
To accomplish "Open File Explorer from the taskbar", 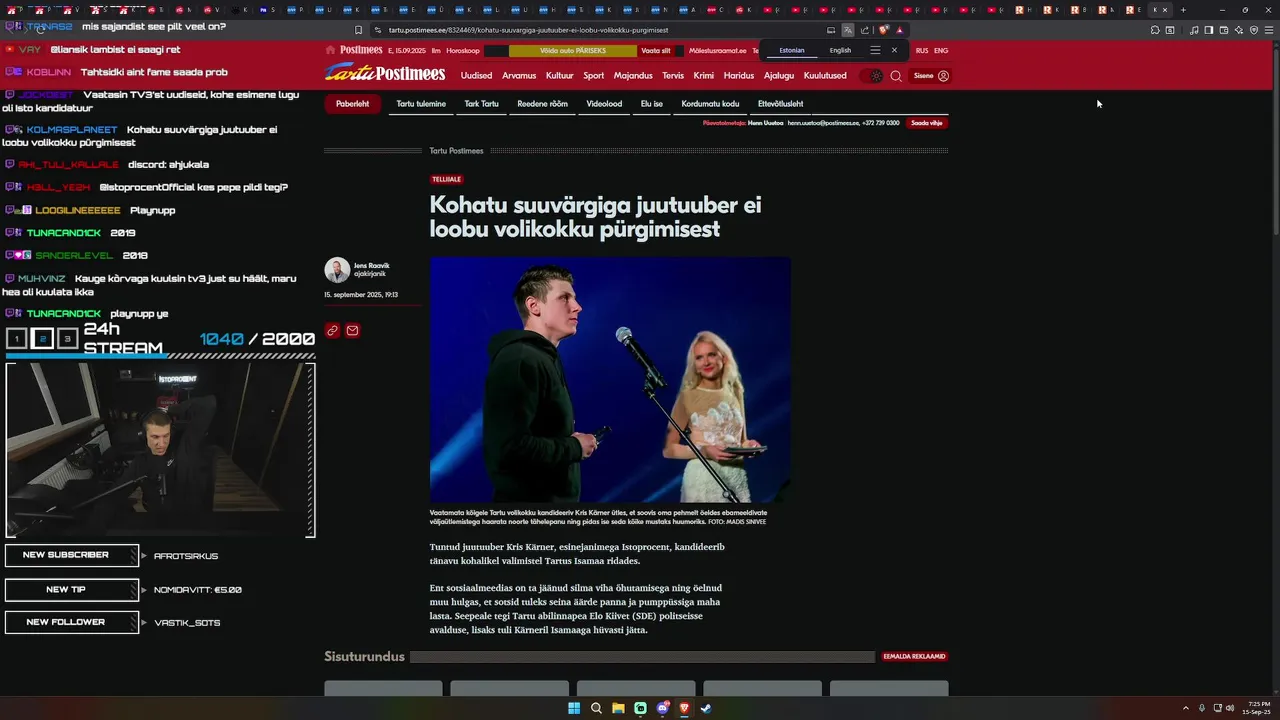I will pyautogui.click(x=619, y=708).
